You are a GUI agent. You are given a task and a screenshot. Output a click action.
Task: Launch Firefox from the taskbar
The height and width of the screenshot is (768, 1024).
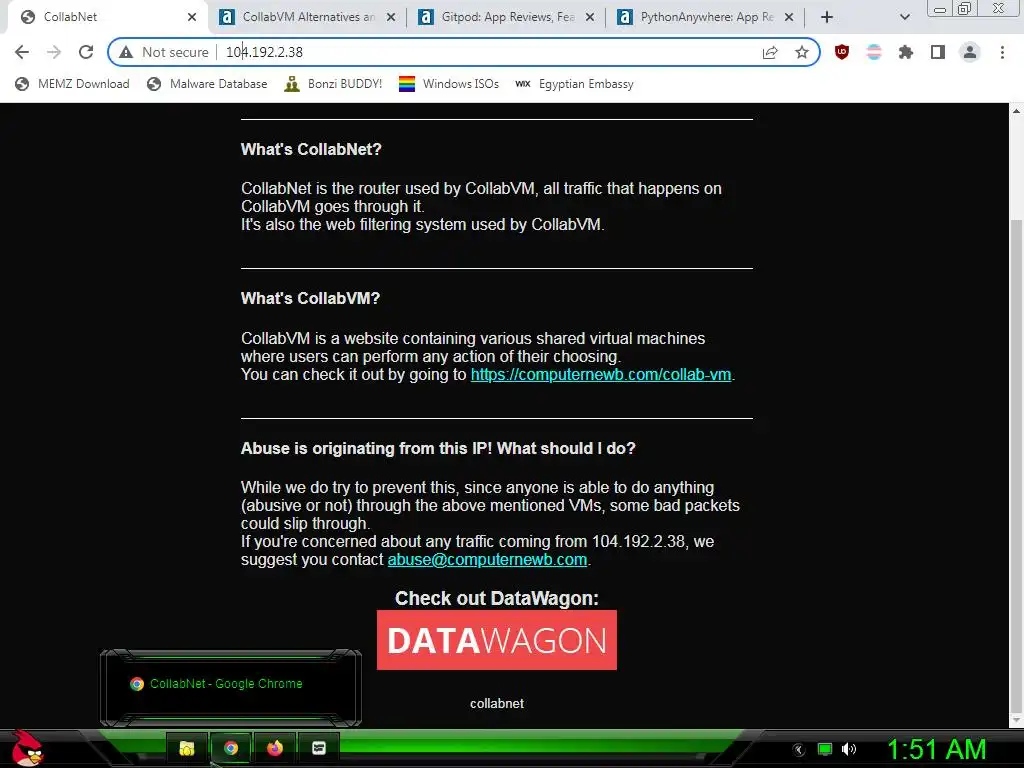(x=275, y=748)
